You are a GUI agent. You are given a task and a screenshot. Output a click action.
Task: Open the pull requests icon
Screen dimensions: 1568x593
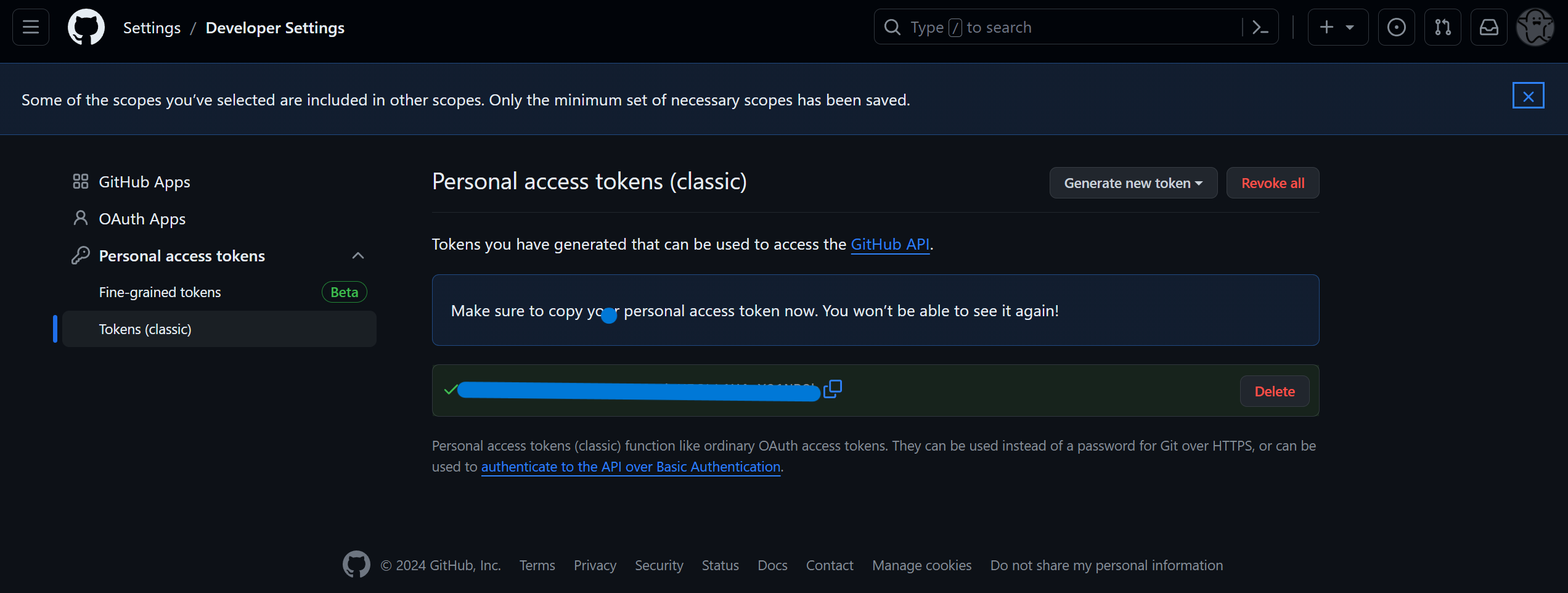pos(1442,27)
